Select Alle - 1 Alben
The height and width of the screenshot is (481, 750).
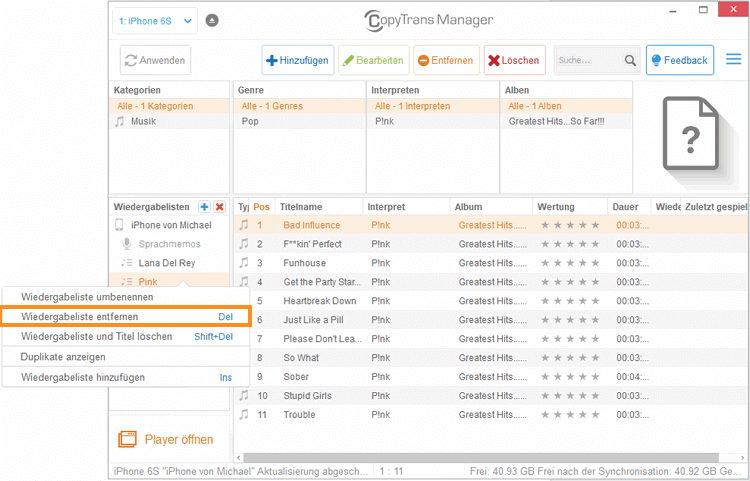pyautogui.click(x=566, y=106)
